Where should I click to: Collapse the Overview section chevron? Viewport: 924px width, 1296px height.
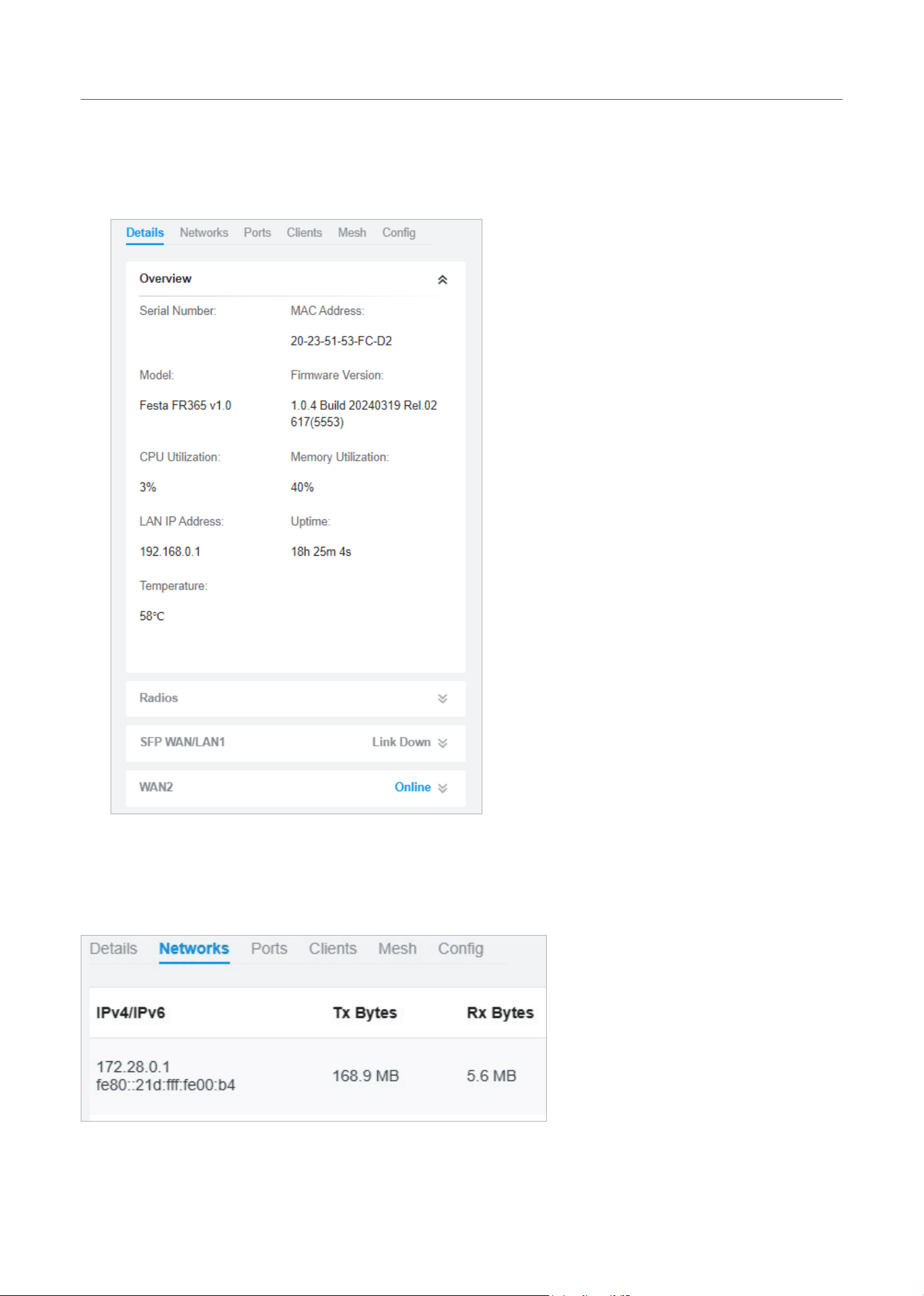point(442,280)
